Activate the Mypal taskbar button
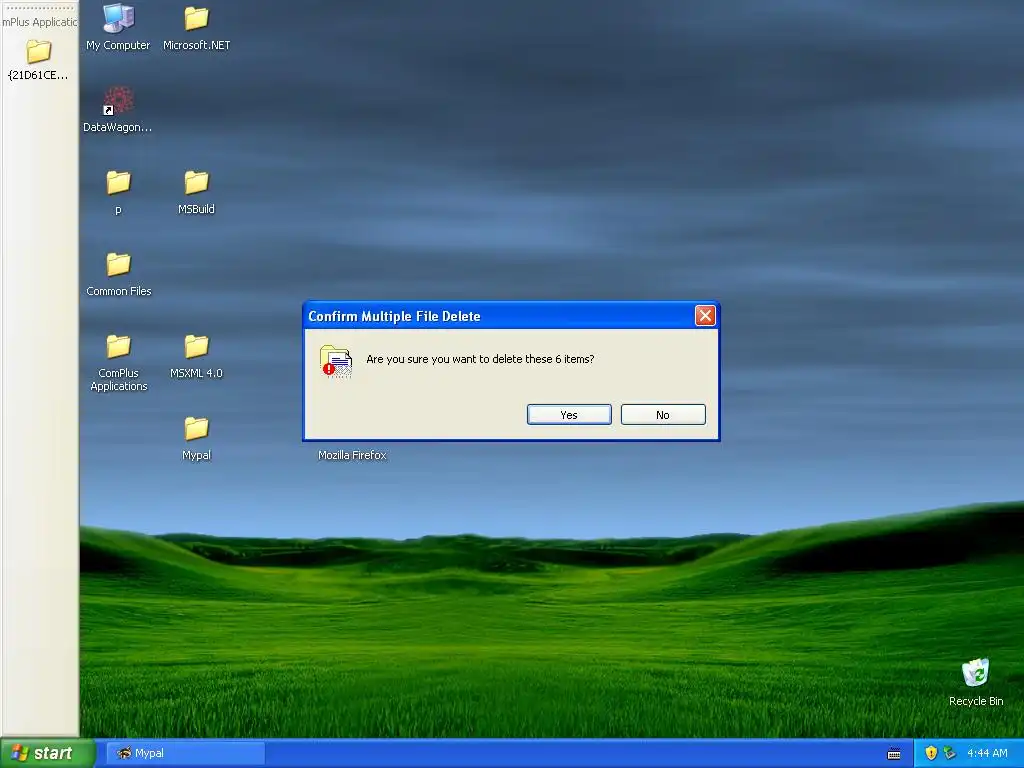The height and width of the screenshot is (768, 1024). (185, 753)
